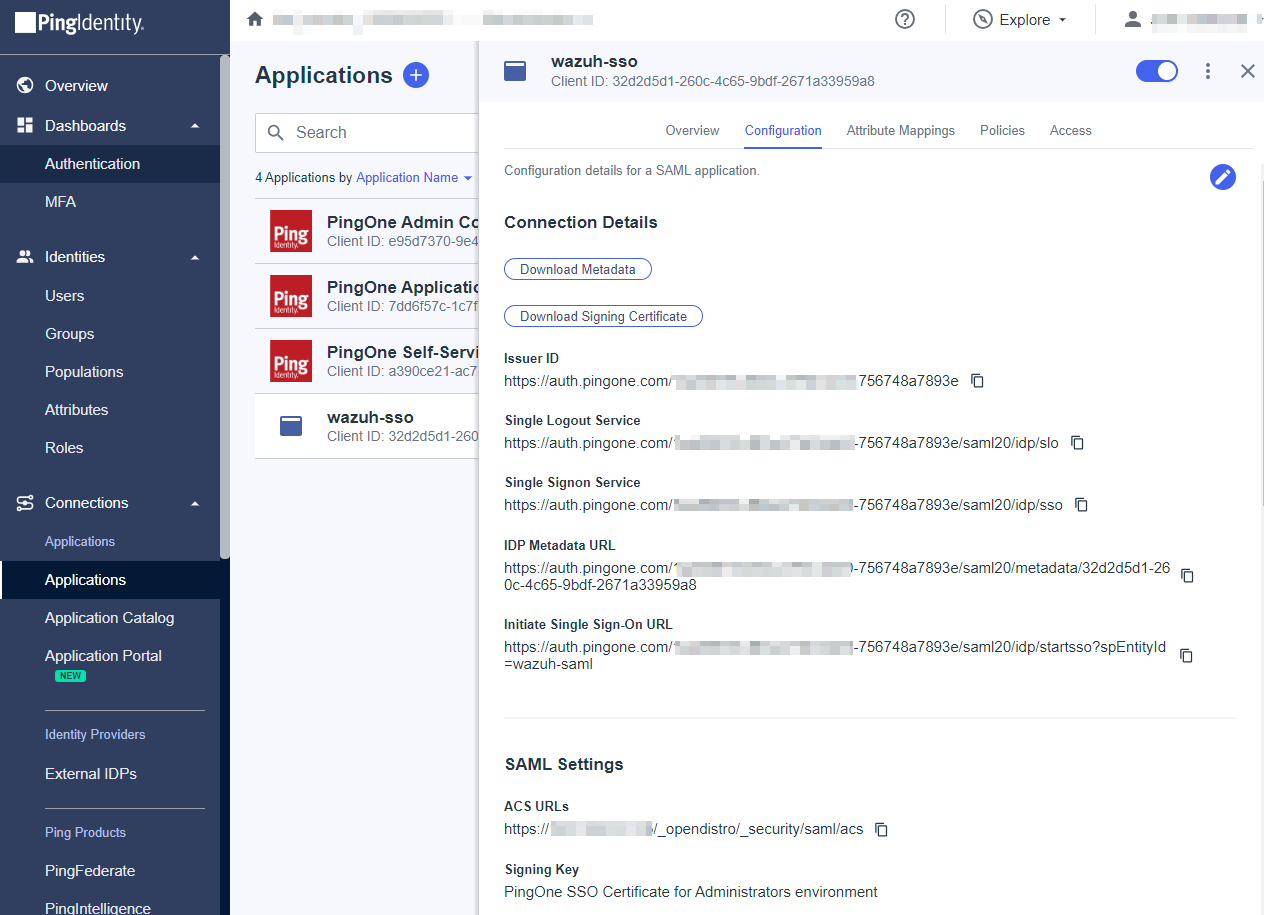Copy the Single Logout Service URL

(x=1077, y=443)
